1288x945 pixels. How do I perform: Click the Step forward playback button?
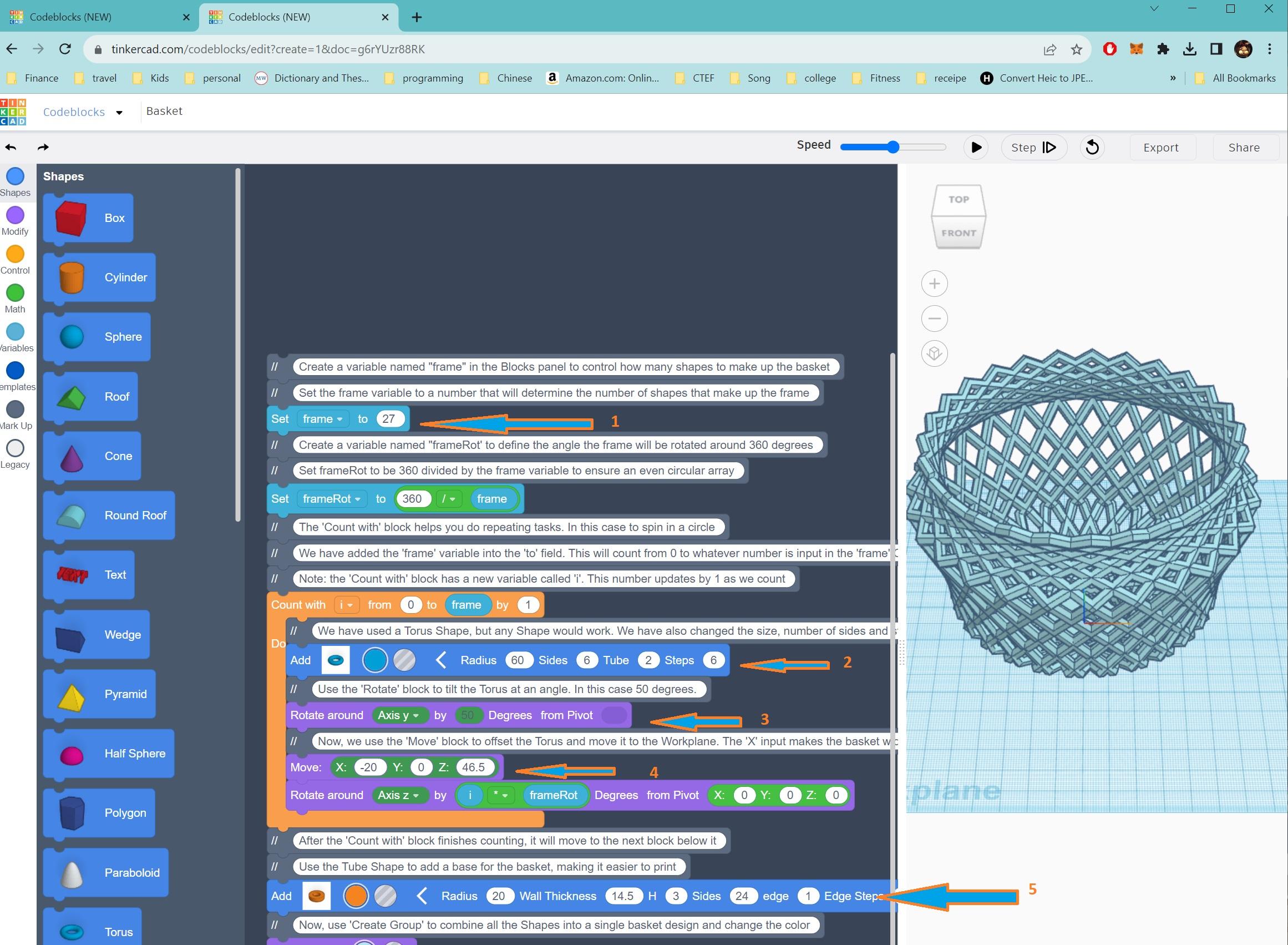[x=1035, y=147]
